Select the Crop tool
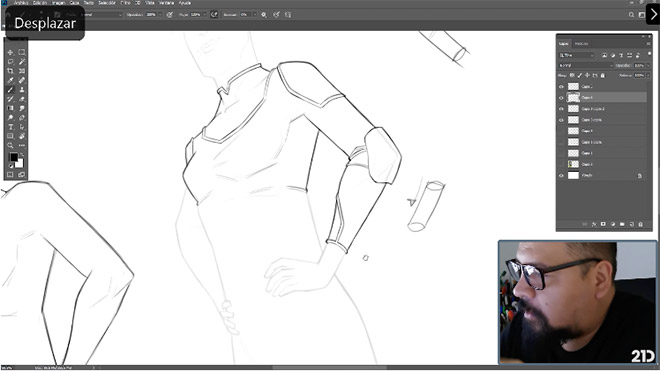 coord(10,71)
